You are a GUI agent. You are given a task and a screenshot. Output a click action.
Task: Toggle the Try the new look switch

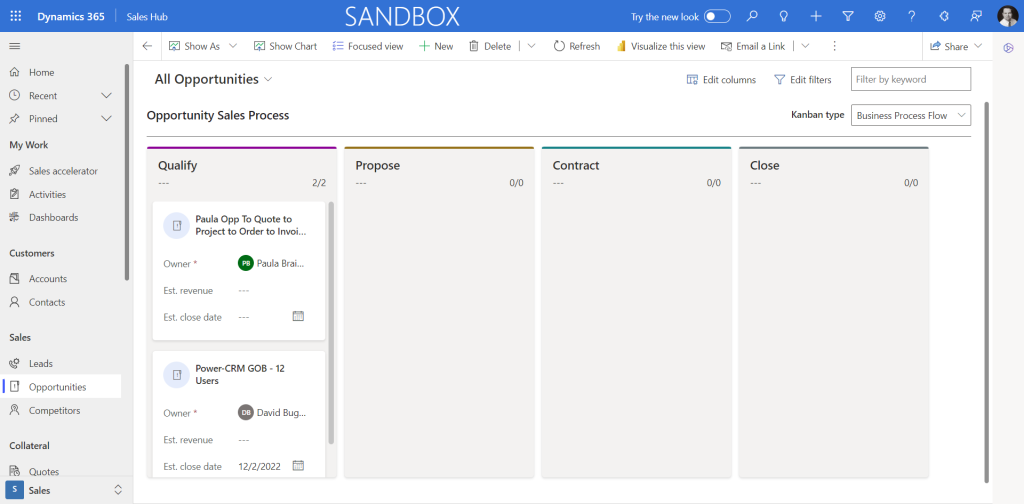[717, 16]
